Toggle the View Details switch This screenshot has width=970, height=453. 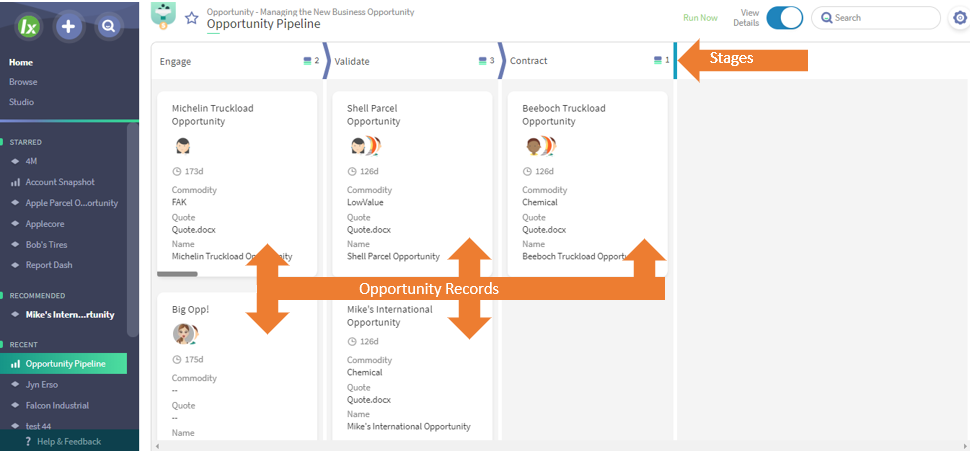[784, 18]
